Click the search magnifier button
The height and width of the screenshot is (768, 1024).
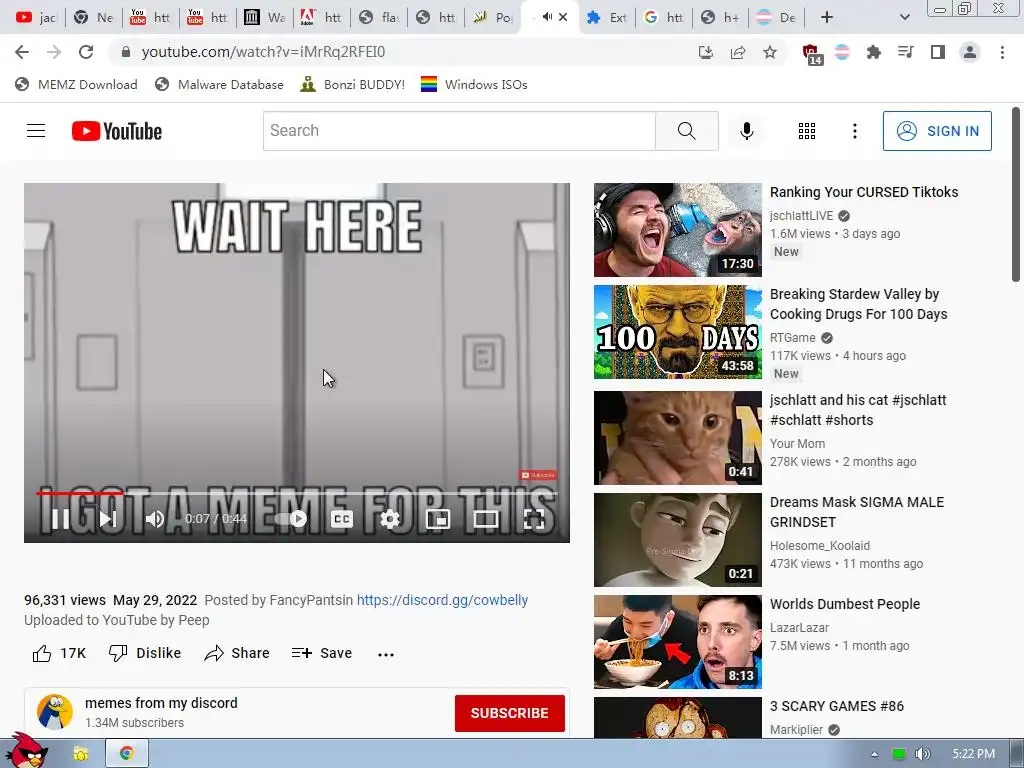687,131
